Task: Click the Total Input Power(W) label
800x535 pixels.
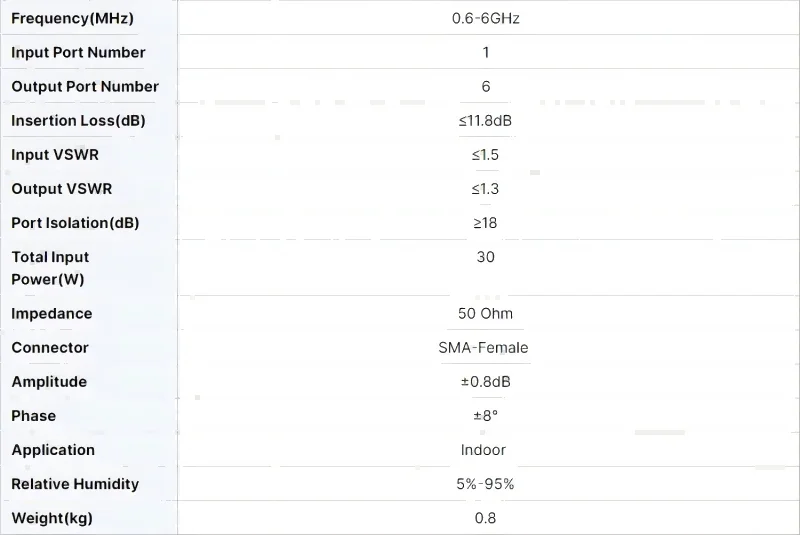Action: pyautogui.click(x=50, y=268)
